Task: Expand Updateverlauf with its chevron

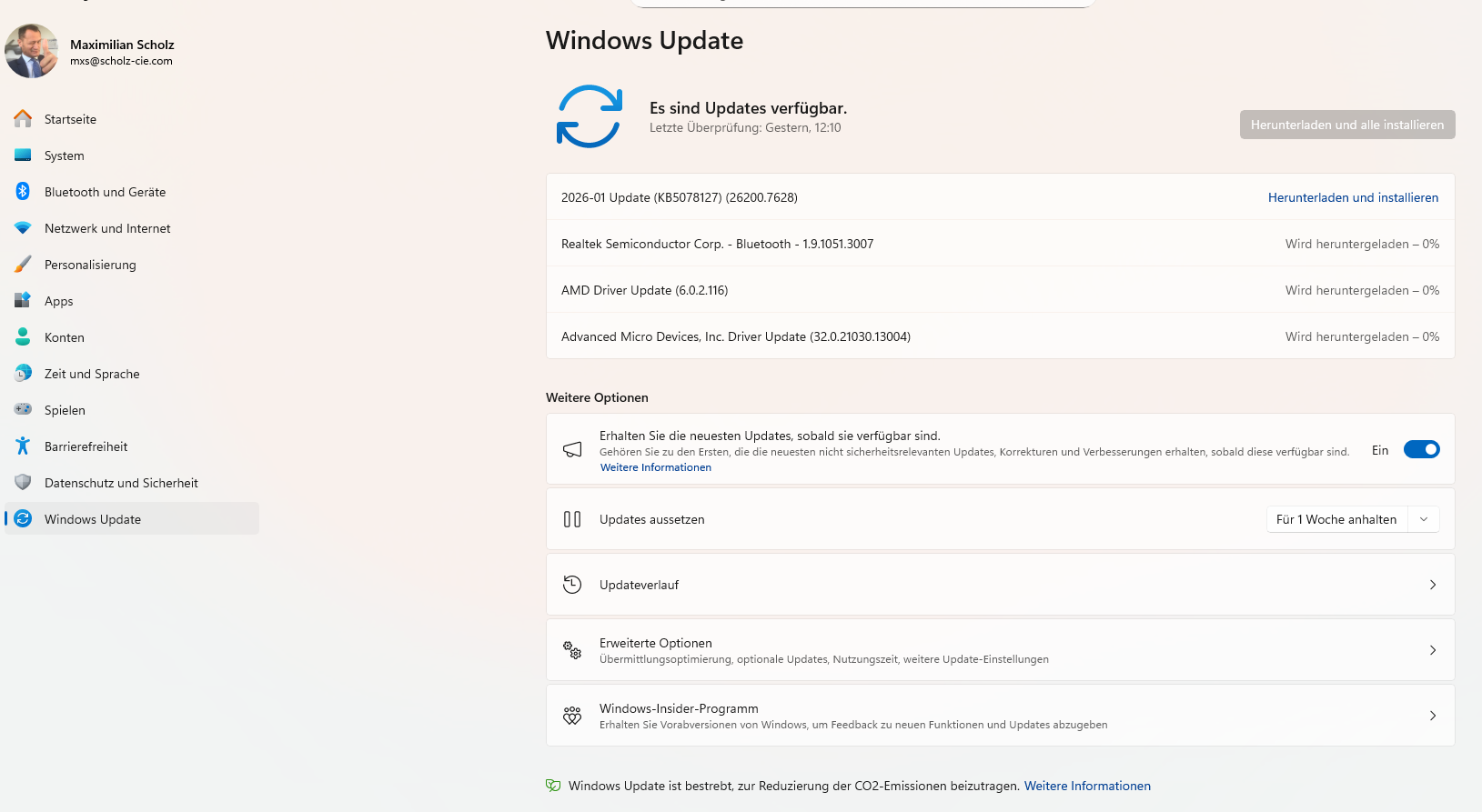Action: (x=1433, y=585)
